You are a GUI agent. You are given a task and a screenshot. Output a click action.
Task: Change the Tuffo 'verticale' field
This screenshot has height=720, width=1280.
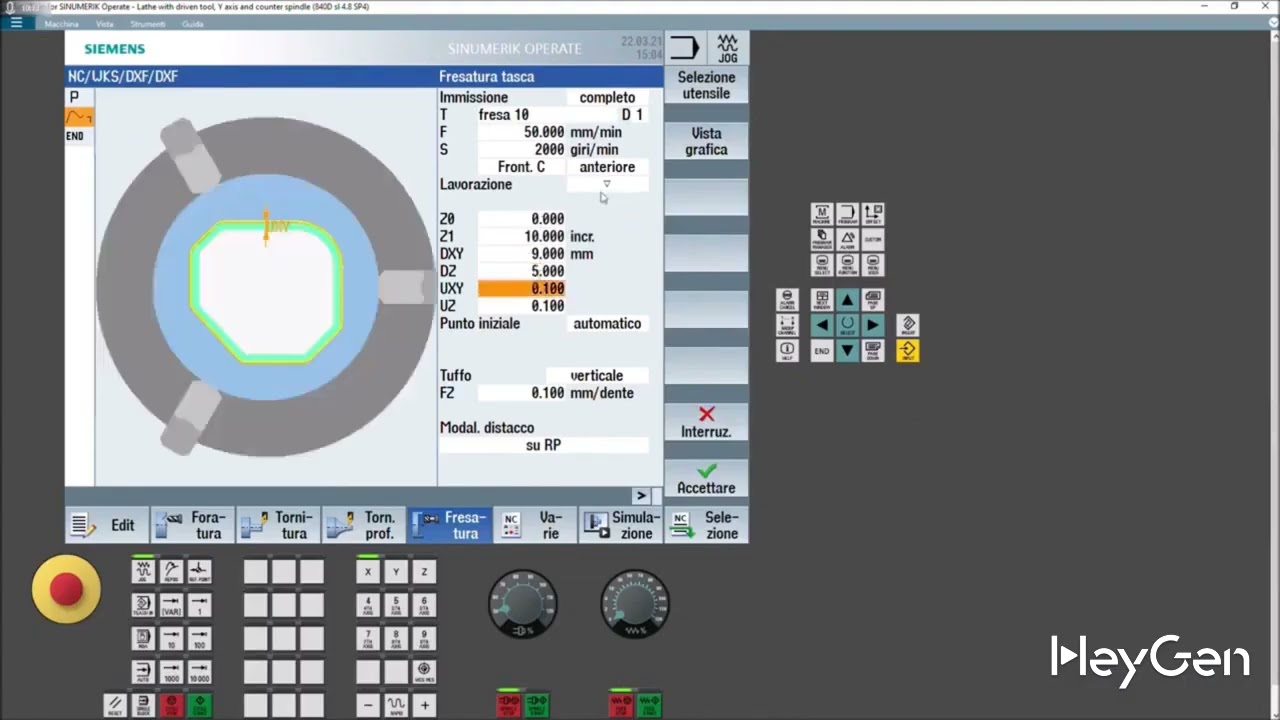596,375
